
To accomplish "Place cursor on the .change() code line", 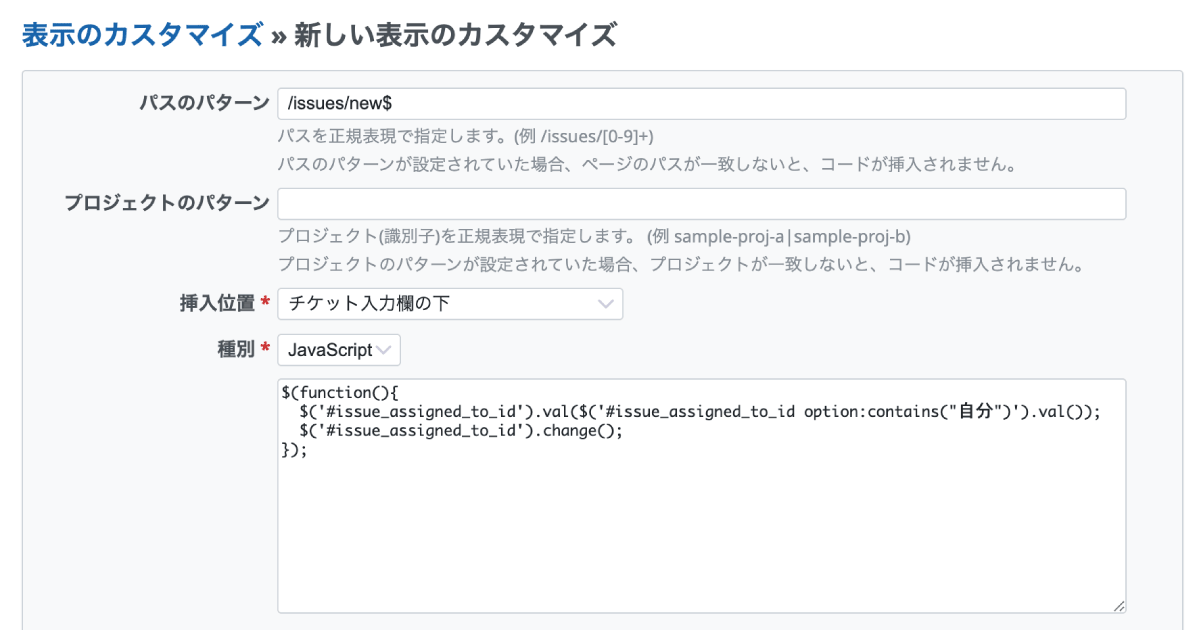I will tap(460, 431).
